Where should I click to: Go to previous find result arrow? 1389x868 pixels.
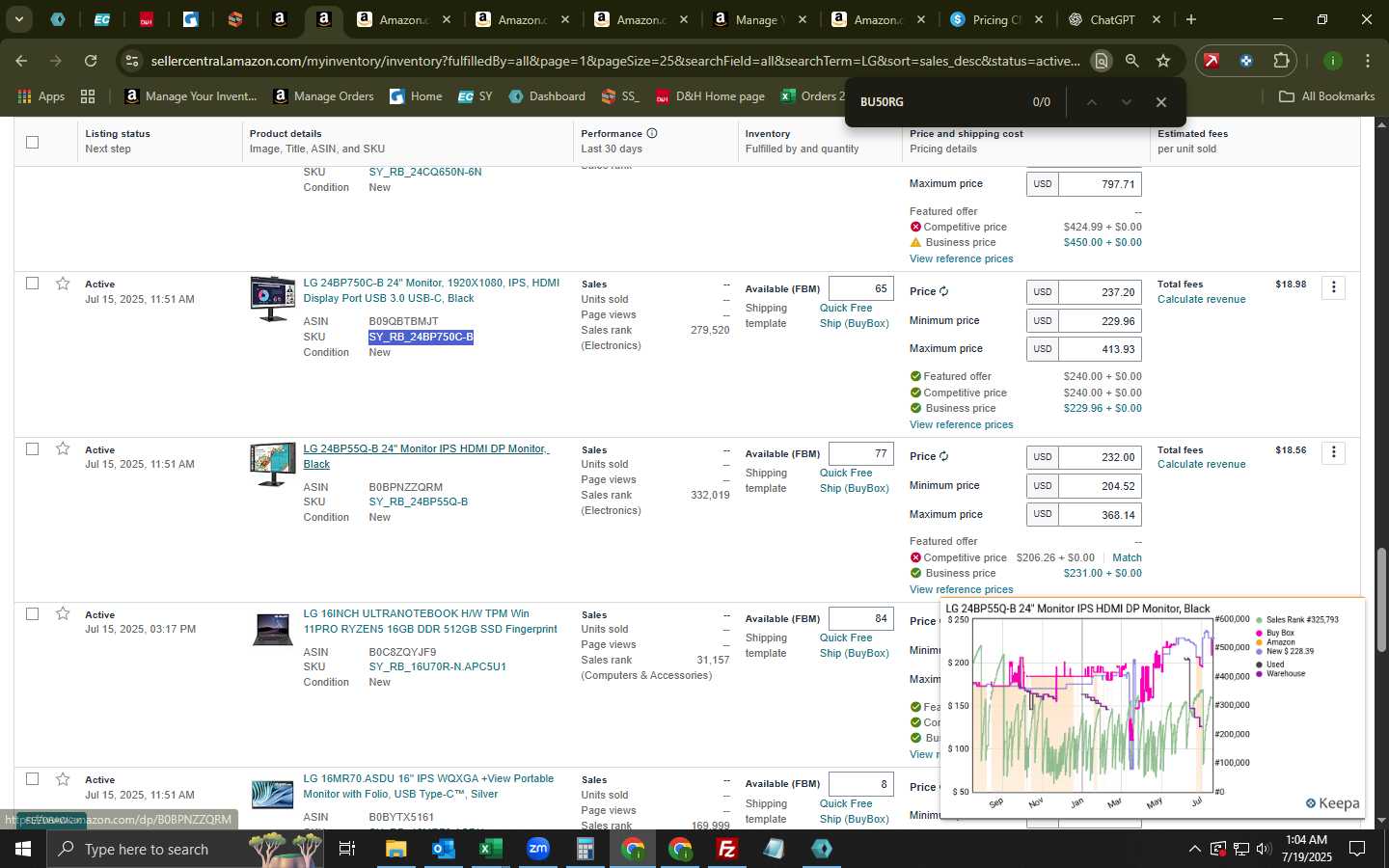coord(1092,102)
